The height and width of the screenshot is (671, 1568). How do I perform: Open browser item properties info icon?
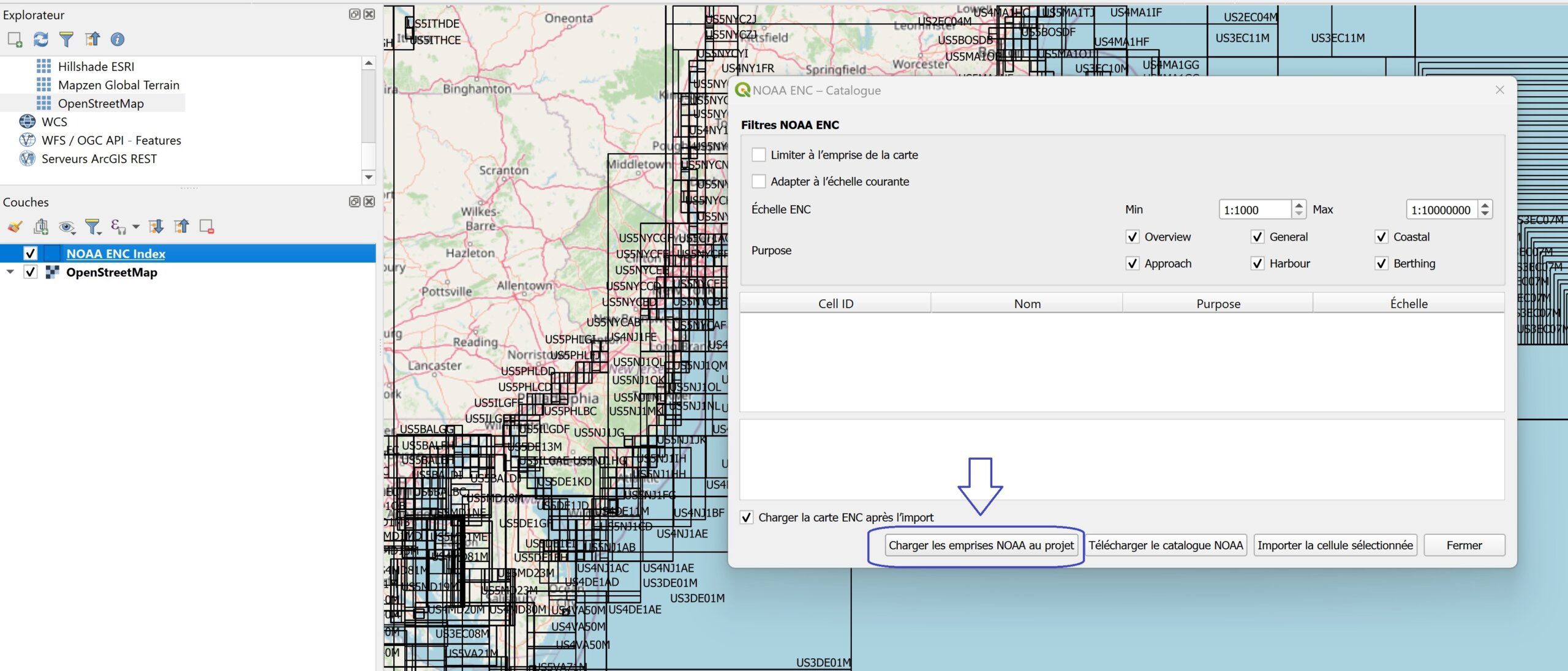pyautogui.click(x=117, y=40)
